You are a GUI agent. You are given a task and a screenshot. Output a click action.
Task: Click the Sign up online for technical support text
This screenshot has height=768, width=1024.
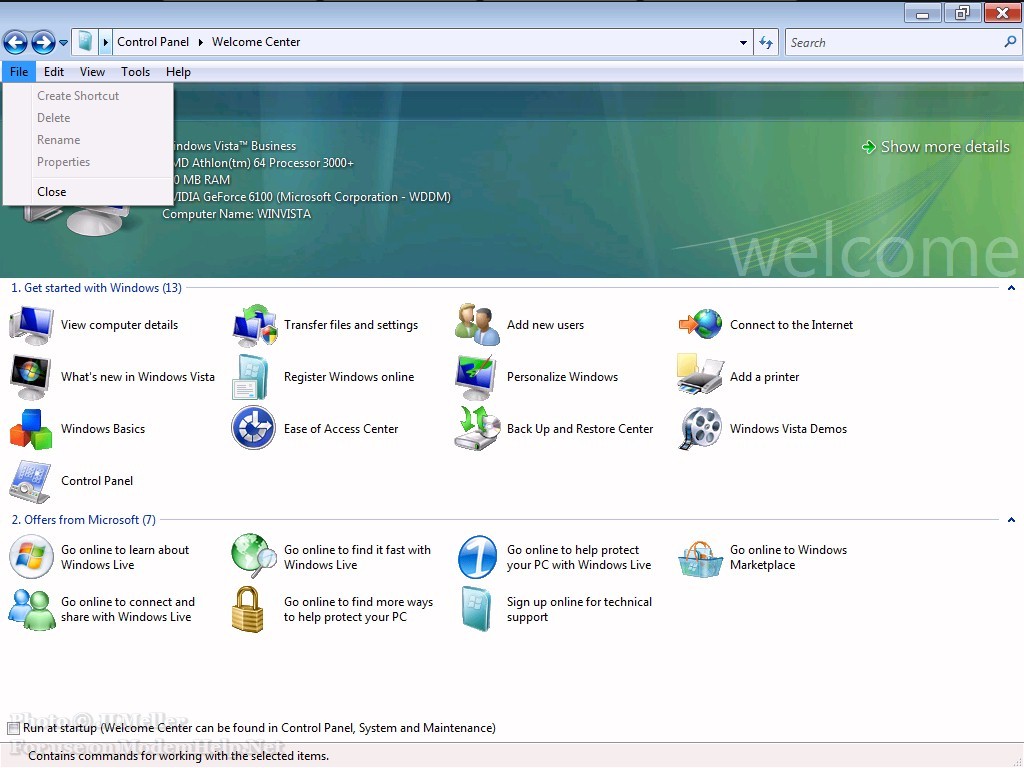(x=579, y=609)
